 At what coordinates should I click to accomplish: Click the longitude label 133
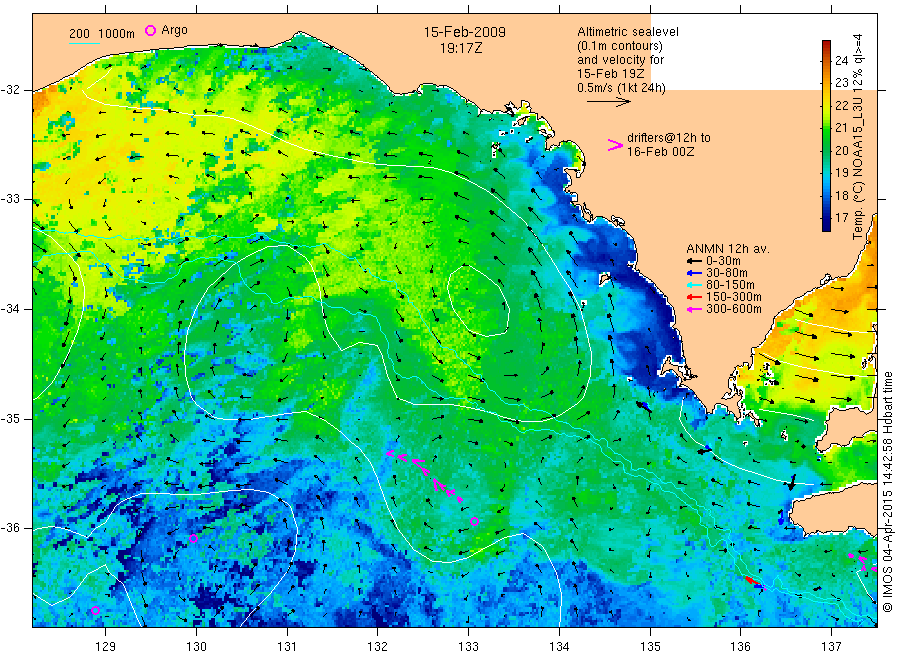click(468, 647)
